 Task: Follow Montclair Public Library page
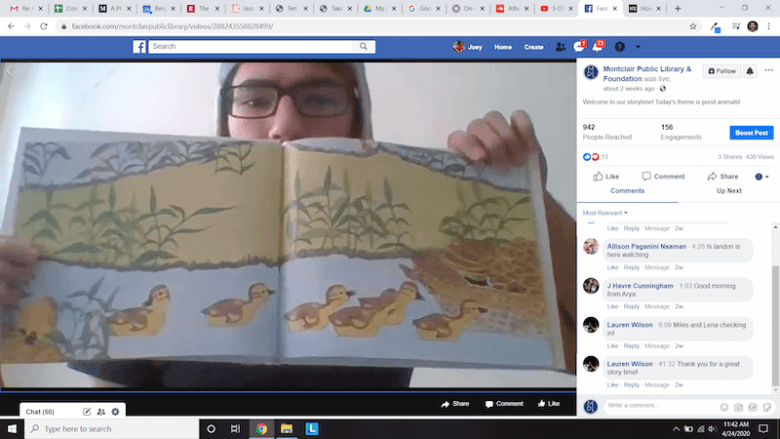[x=722, y=71]
